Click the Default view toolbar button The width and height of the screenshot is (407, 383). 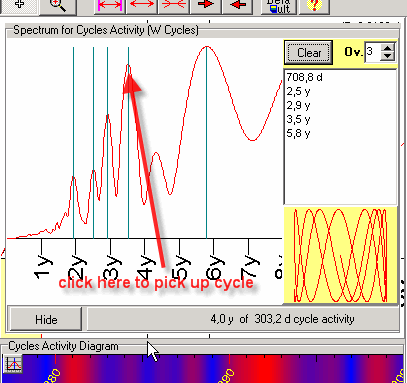(x=279, y=6)
